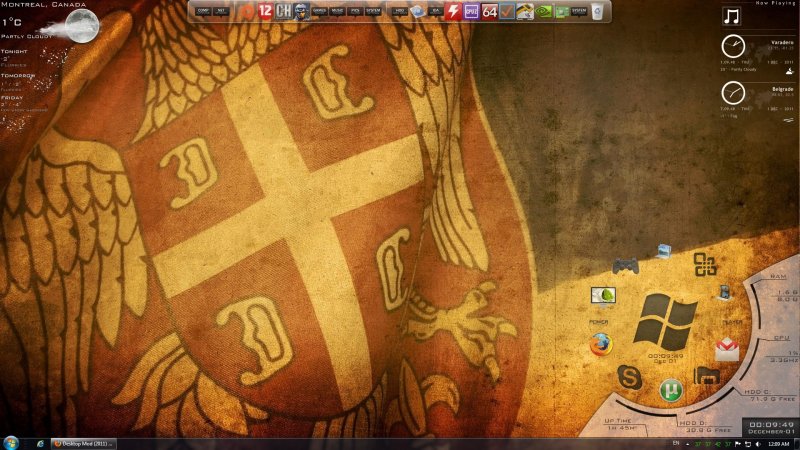Click the Tomorrow forecast entry
This screenshot has height=450, width=800.
point(18,82)
